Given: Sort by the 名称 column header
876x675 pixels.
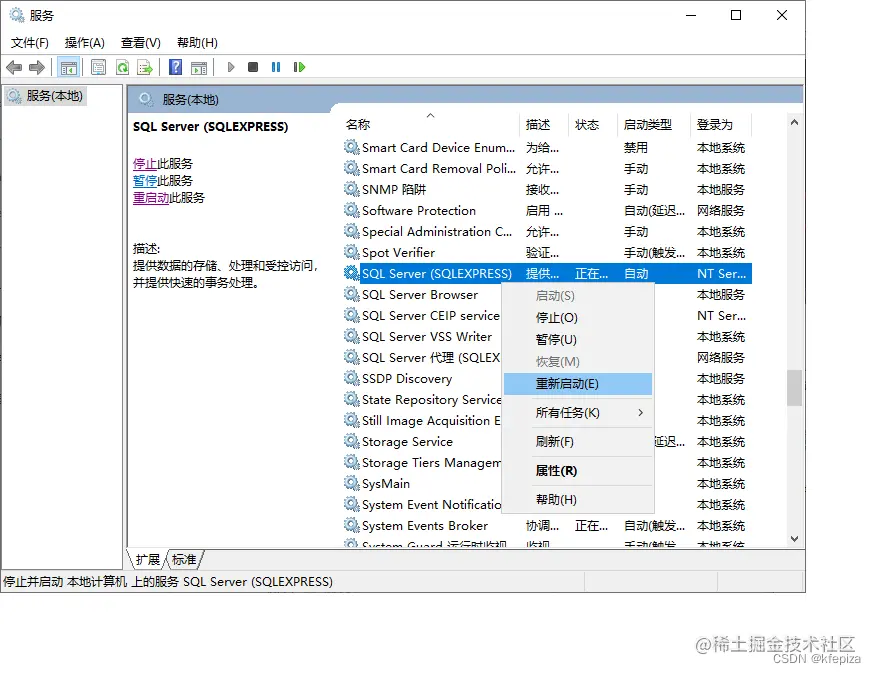Looking at the screenshot, I should coord(431,125).
